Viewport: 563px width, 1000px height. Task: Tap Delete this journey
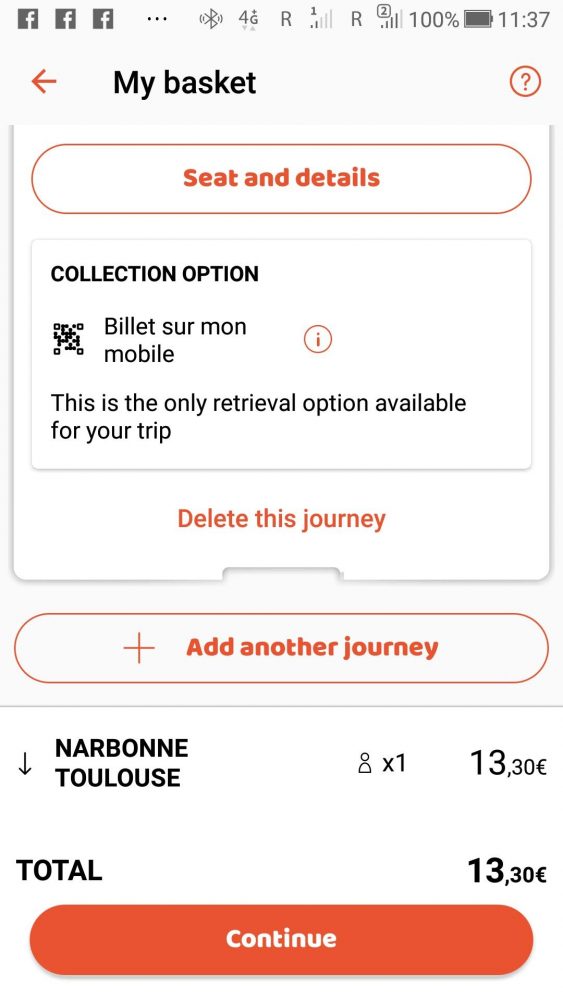tap(281, 518)
